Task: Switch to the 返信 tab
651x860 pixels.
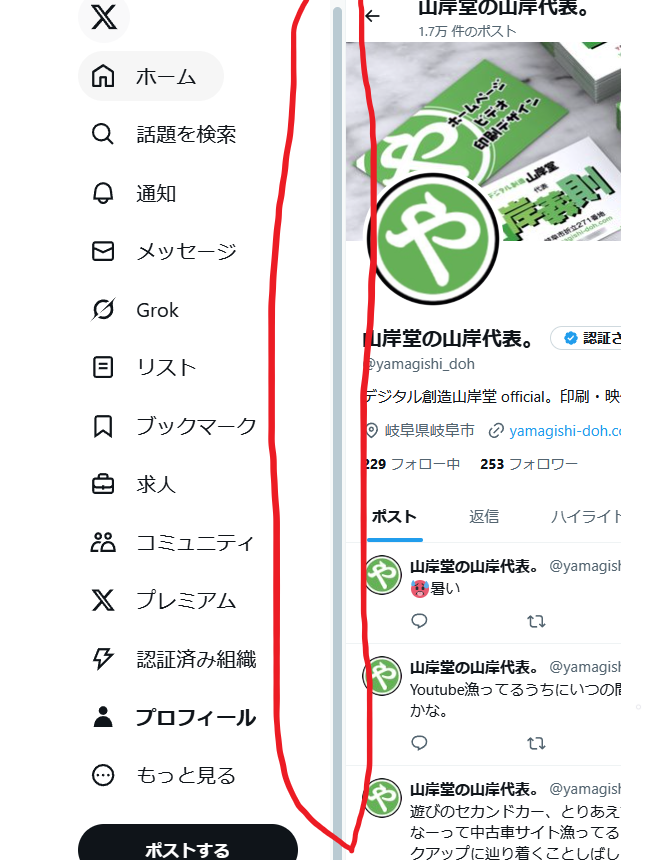Action: 484,517
